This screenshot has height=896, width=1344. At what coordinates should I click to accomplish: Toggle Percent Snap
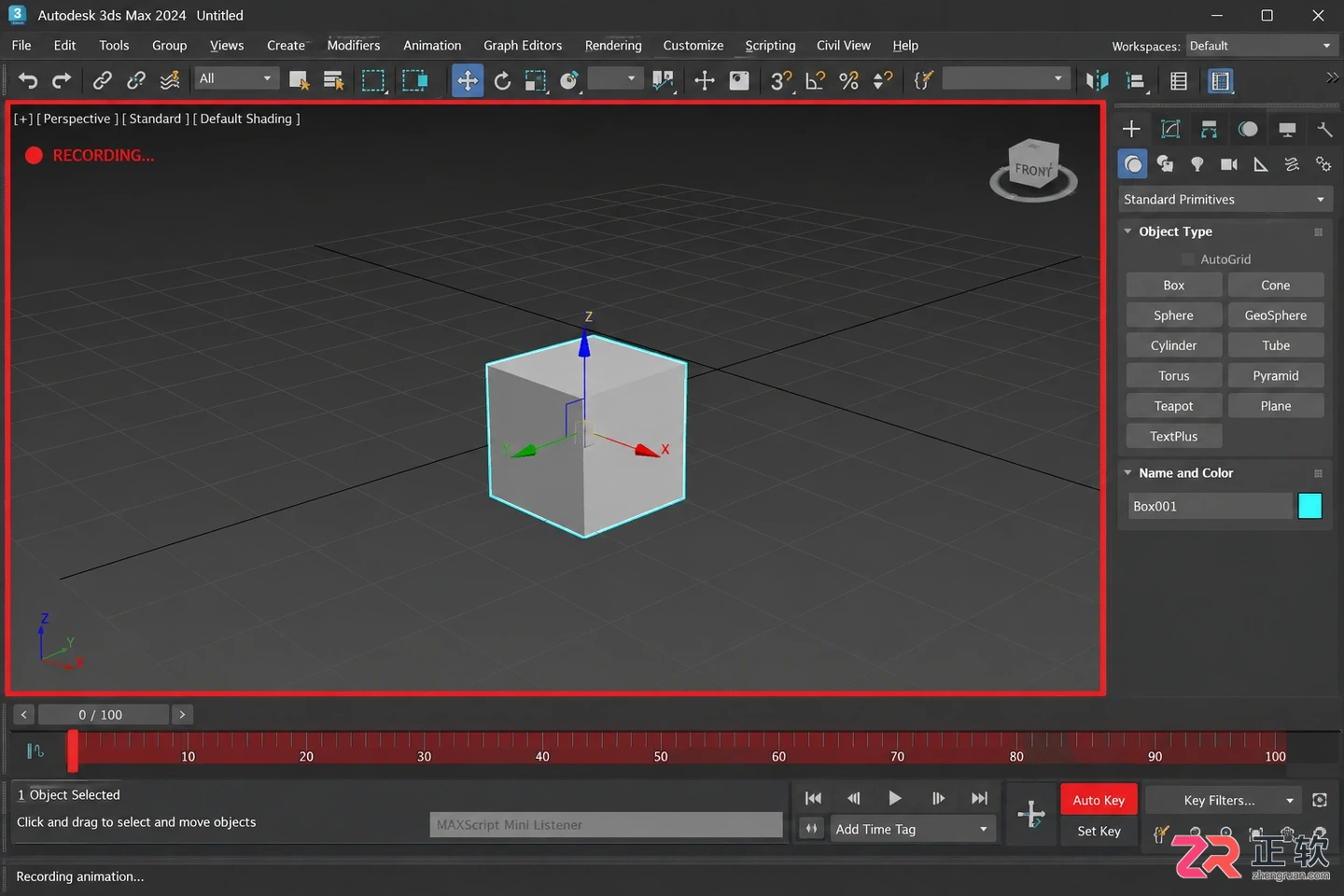tap(848, 81)
